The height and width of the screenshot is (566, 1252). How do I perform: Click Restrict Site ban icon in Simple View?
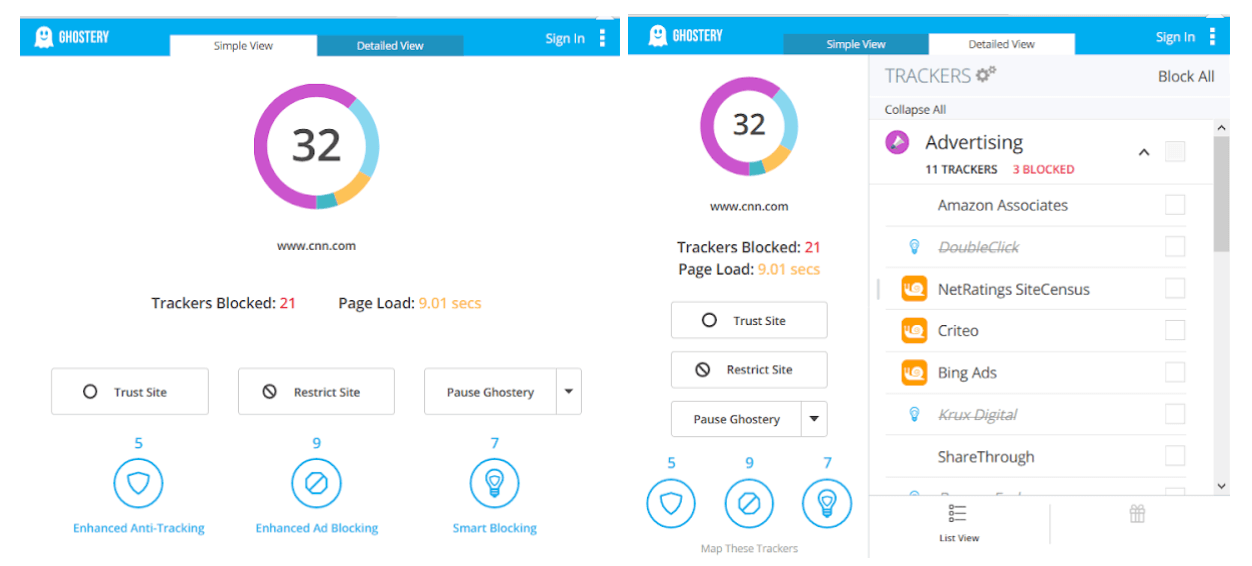coord(269,392)
